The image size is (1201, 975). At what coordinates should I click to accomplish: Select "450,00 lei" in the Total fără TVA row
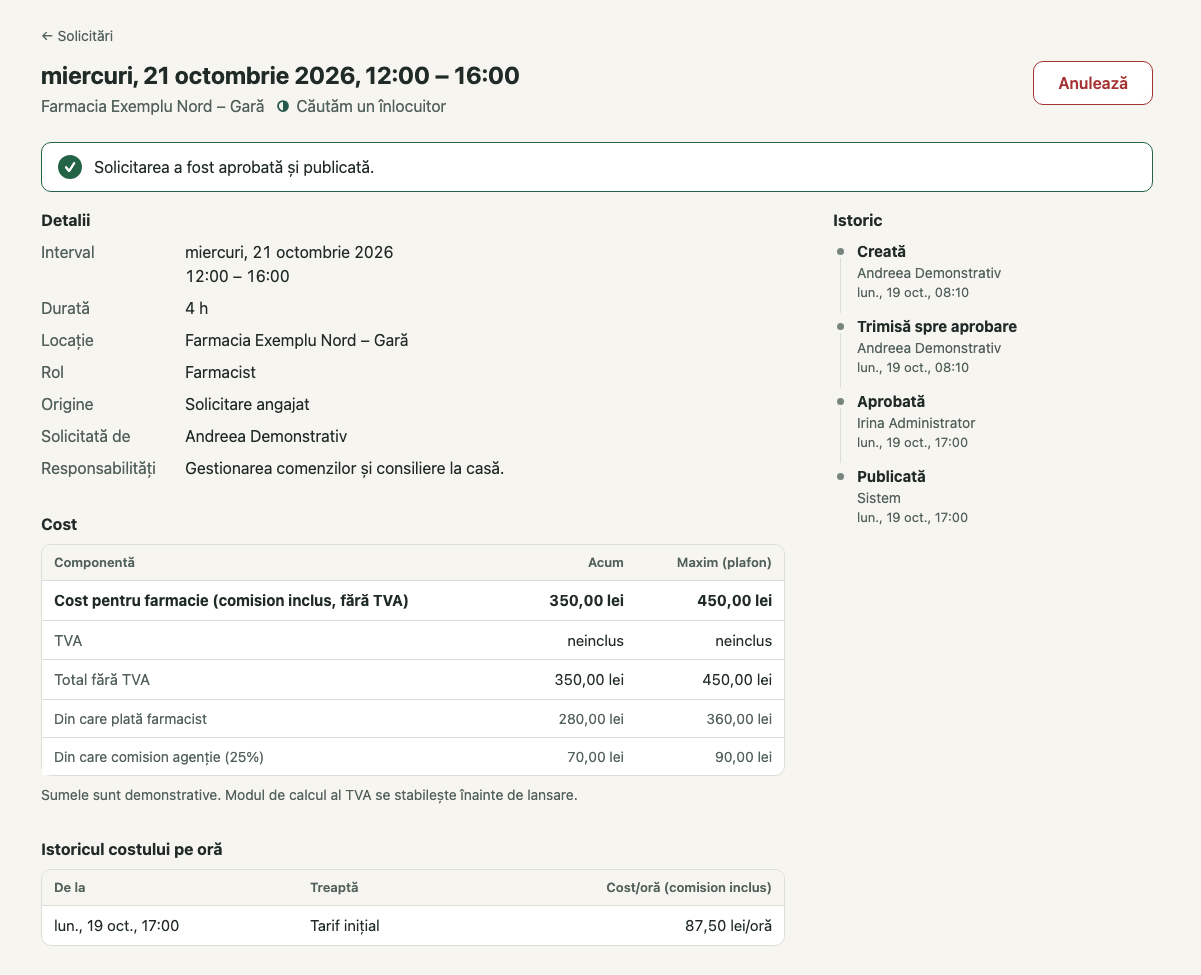pyautogui.click(x=737, y=679)
